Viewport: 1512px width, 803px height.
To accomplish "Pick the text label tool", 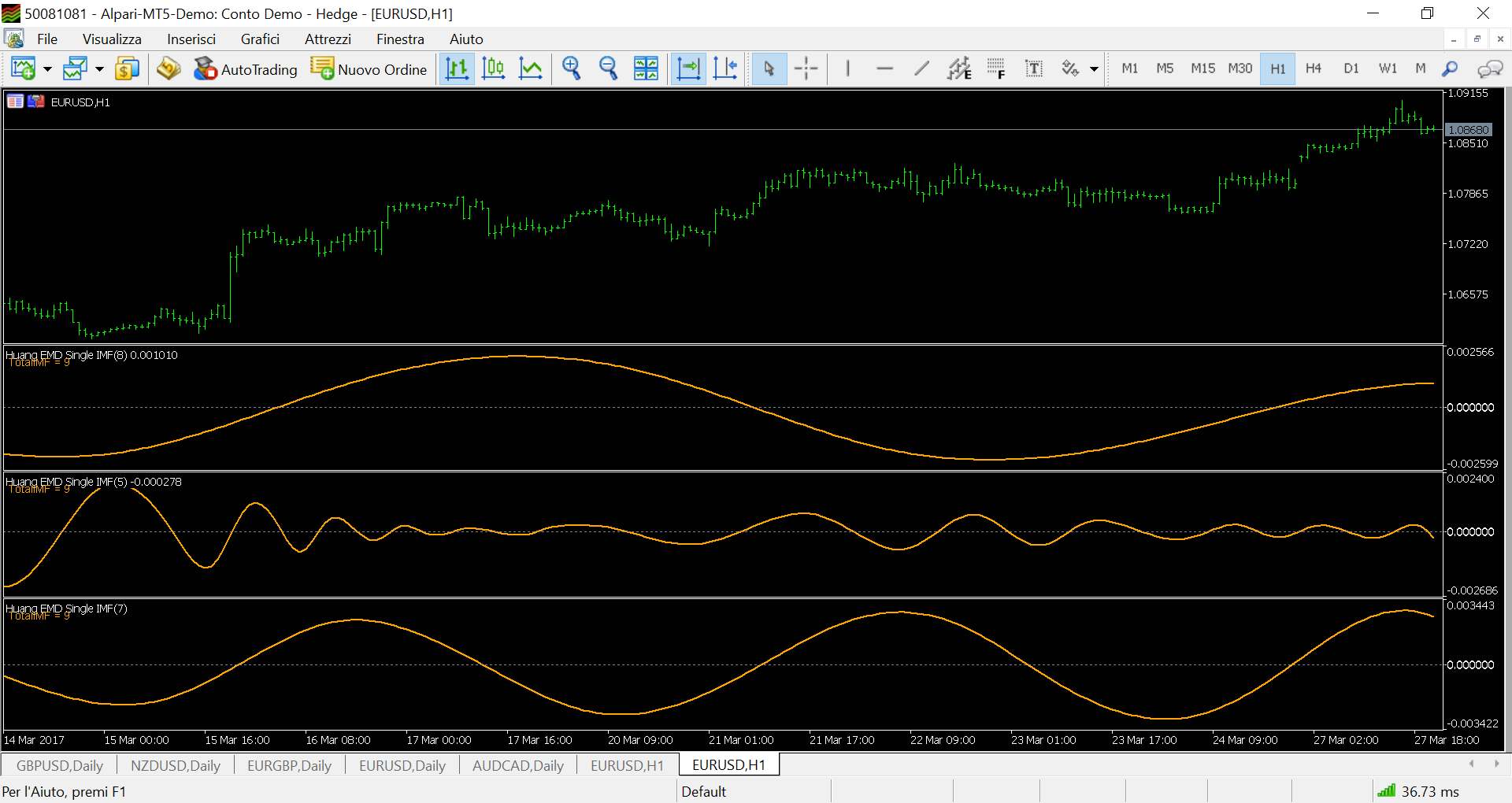I will point(1033,69).
